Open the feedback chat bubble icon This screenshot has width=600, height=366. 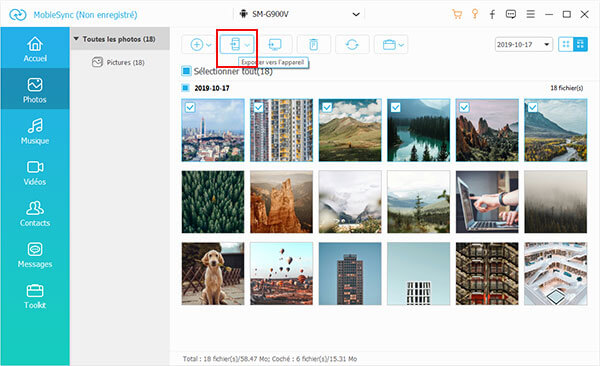(x=510, y=15)
